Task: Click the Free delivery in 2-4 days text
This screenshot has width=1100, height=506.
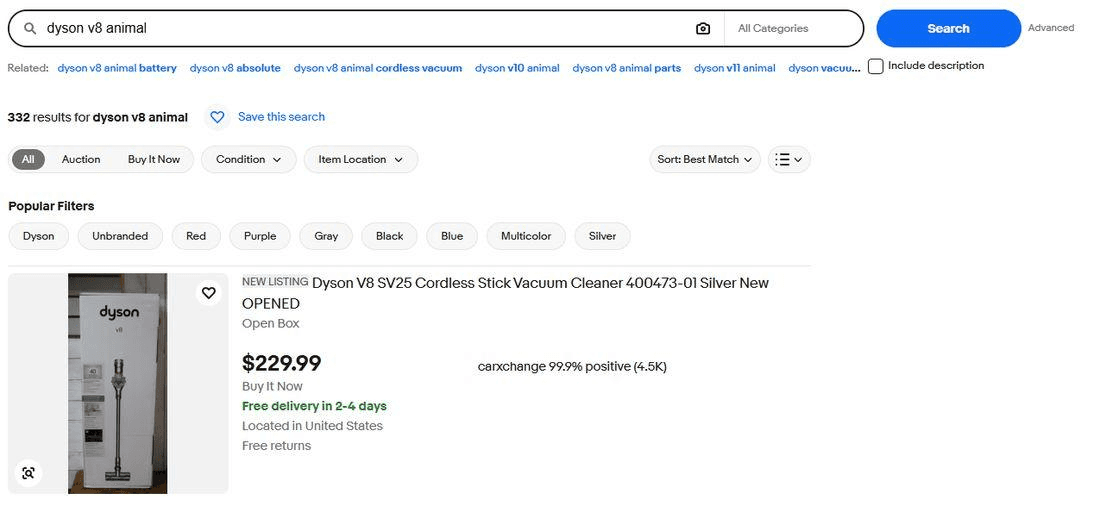Action: point(314,406)
